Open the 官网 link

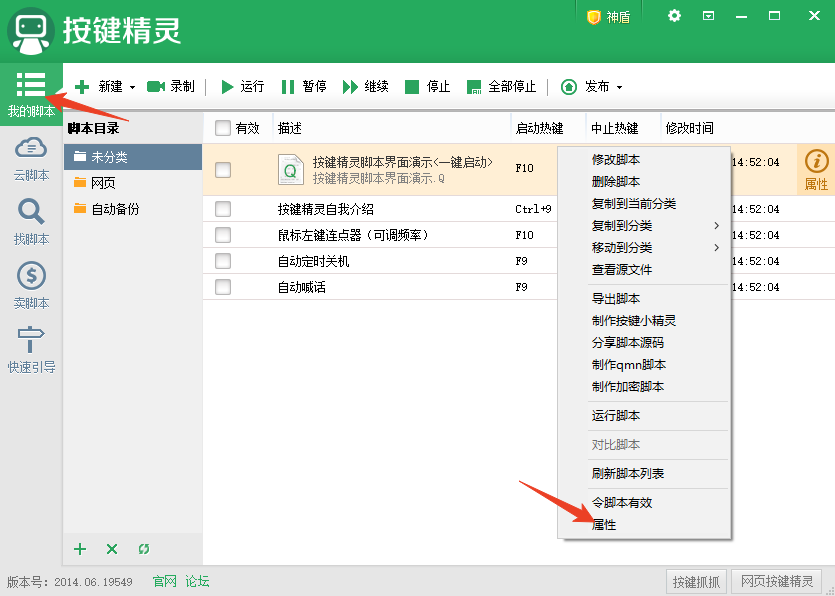[165, 581]
